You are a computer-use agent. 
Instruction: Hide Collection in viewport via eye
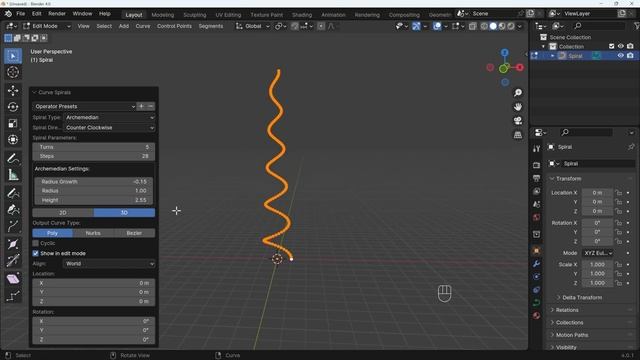[x=620, y=46]
